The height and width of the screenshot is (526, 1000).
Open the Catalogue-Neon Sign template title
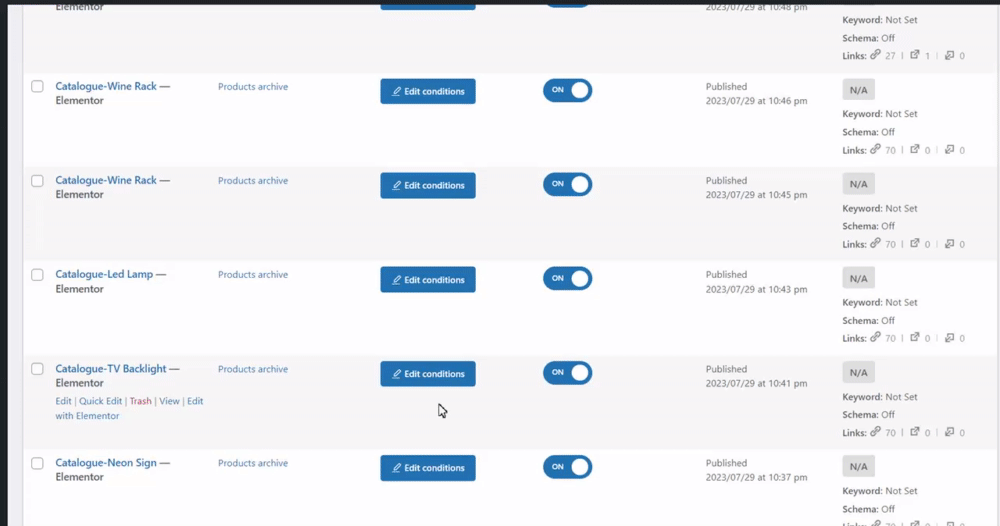point(106,463)
